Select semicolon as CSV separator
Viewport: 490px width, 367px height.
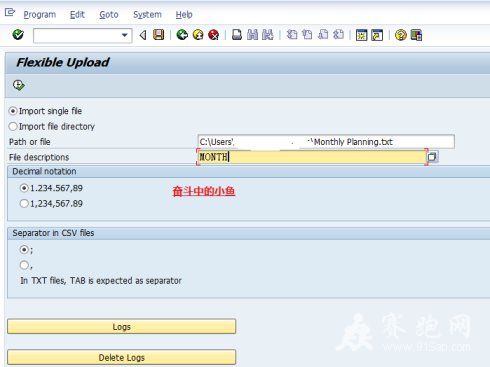[24, 249]
